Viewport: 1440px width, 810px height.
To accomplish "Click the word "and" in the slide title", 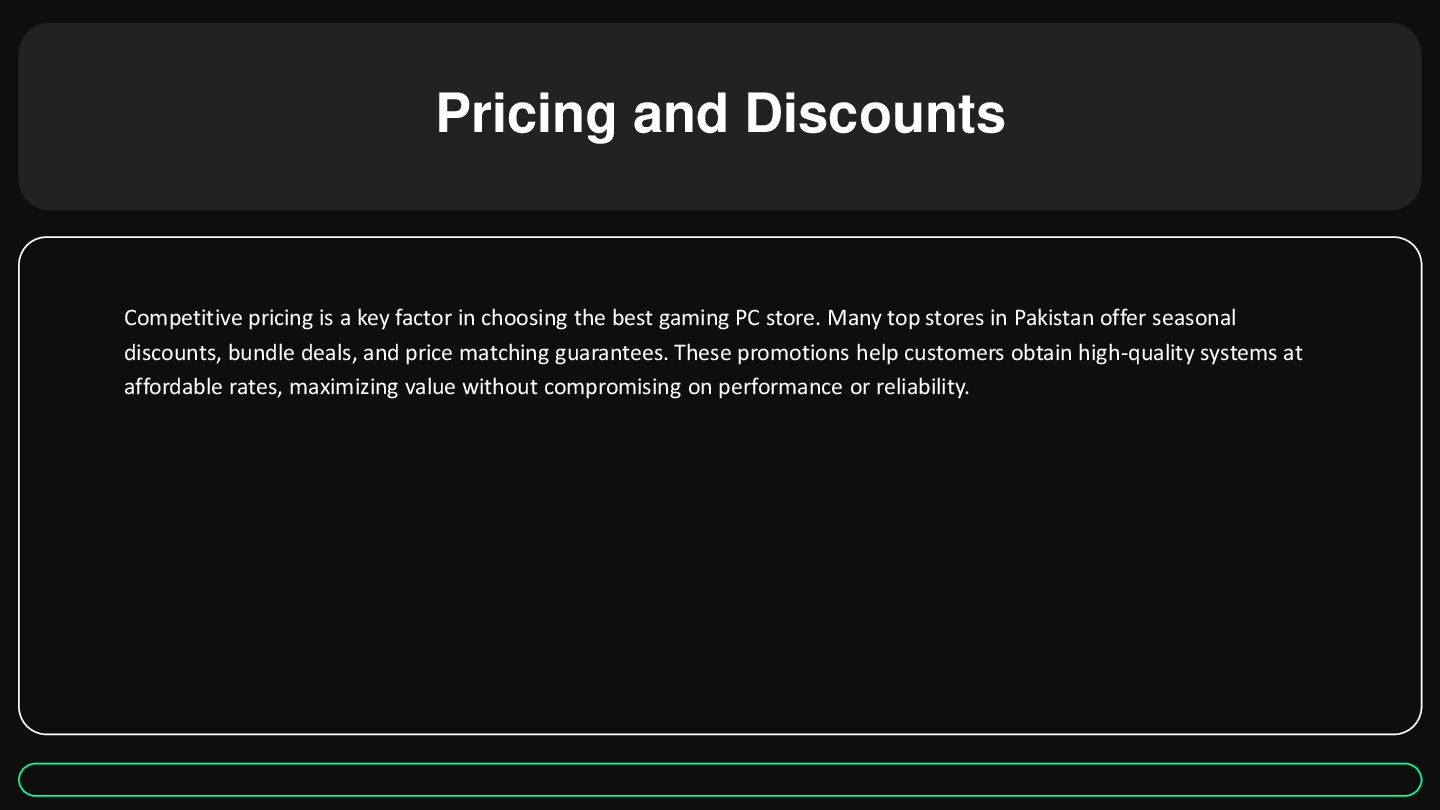I will (x=681, y=113).
